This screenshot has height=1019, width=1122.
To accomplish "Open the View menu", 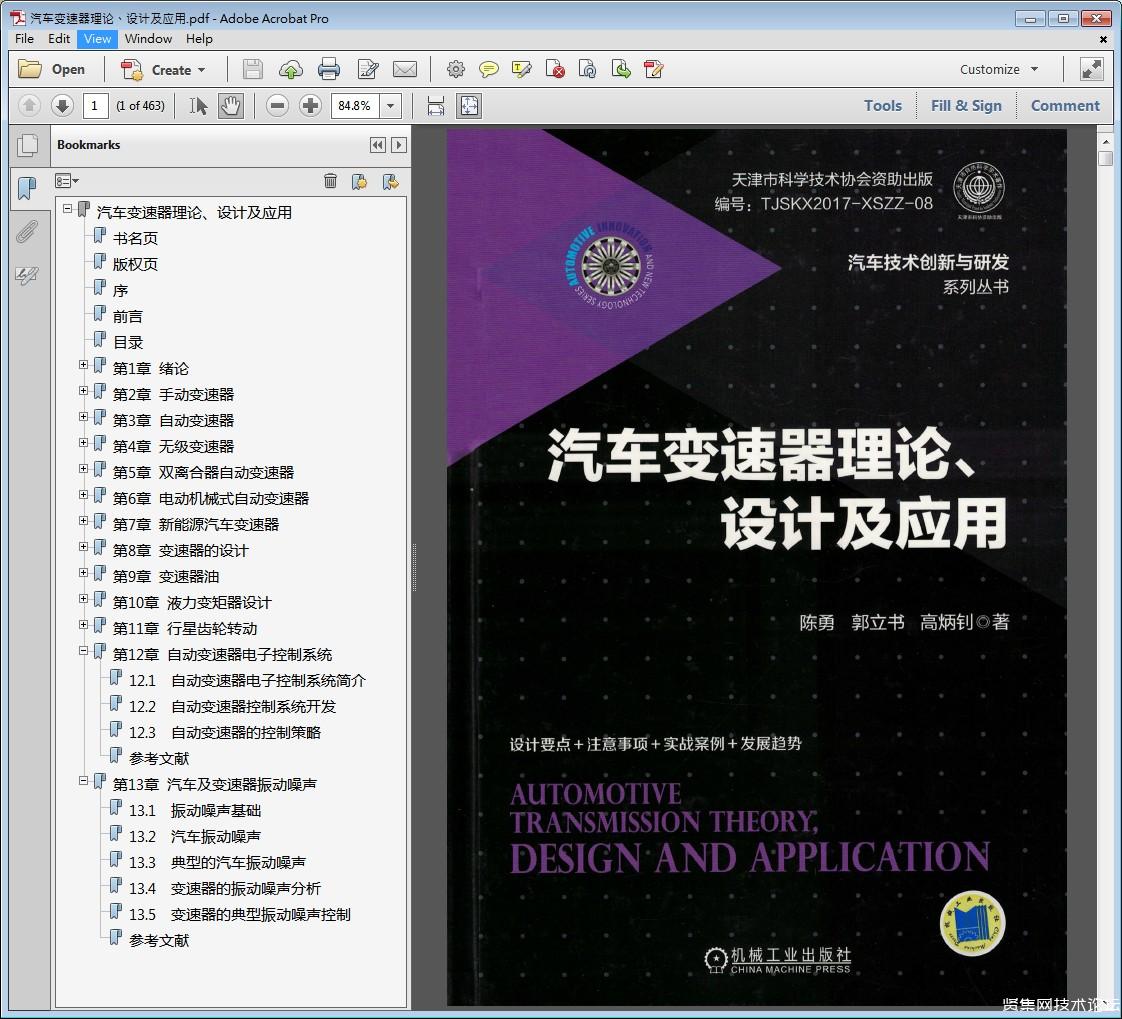I will pyautogui.click(x=98, y=38).
